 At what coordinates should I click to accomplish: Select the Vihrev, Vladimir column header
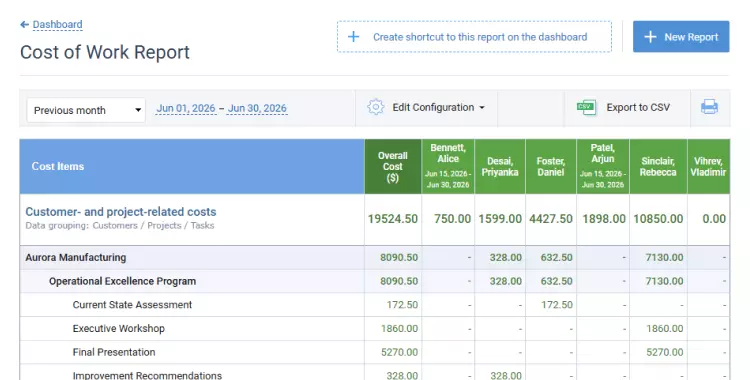coord(708,167)
